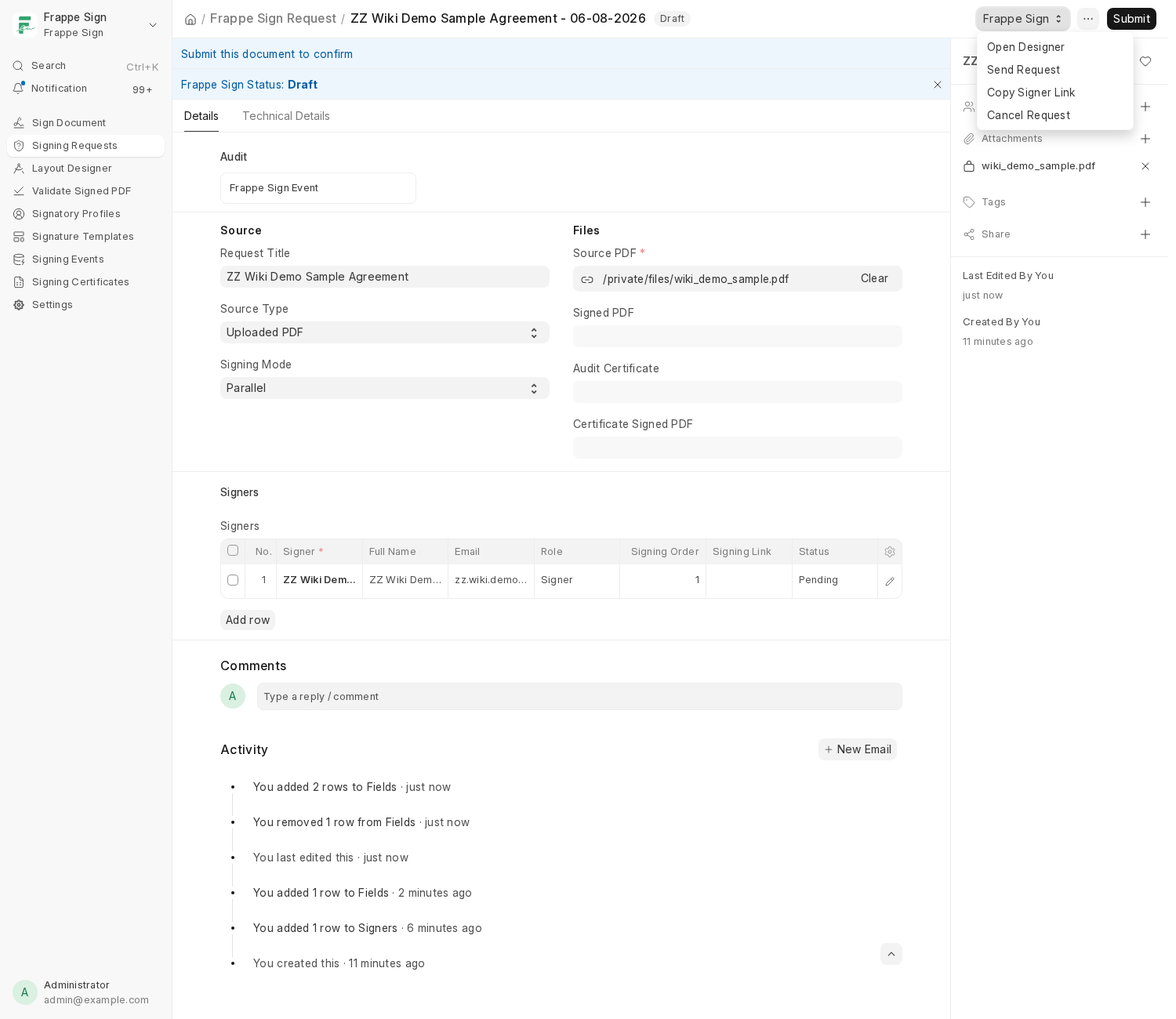
Task: Open Frappe Sign Request breadcrumb link
Action: coord(273,19)
